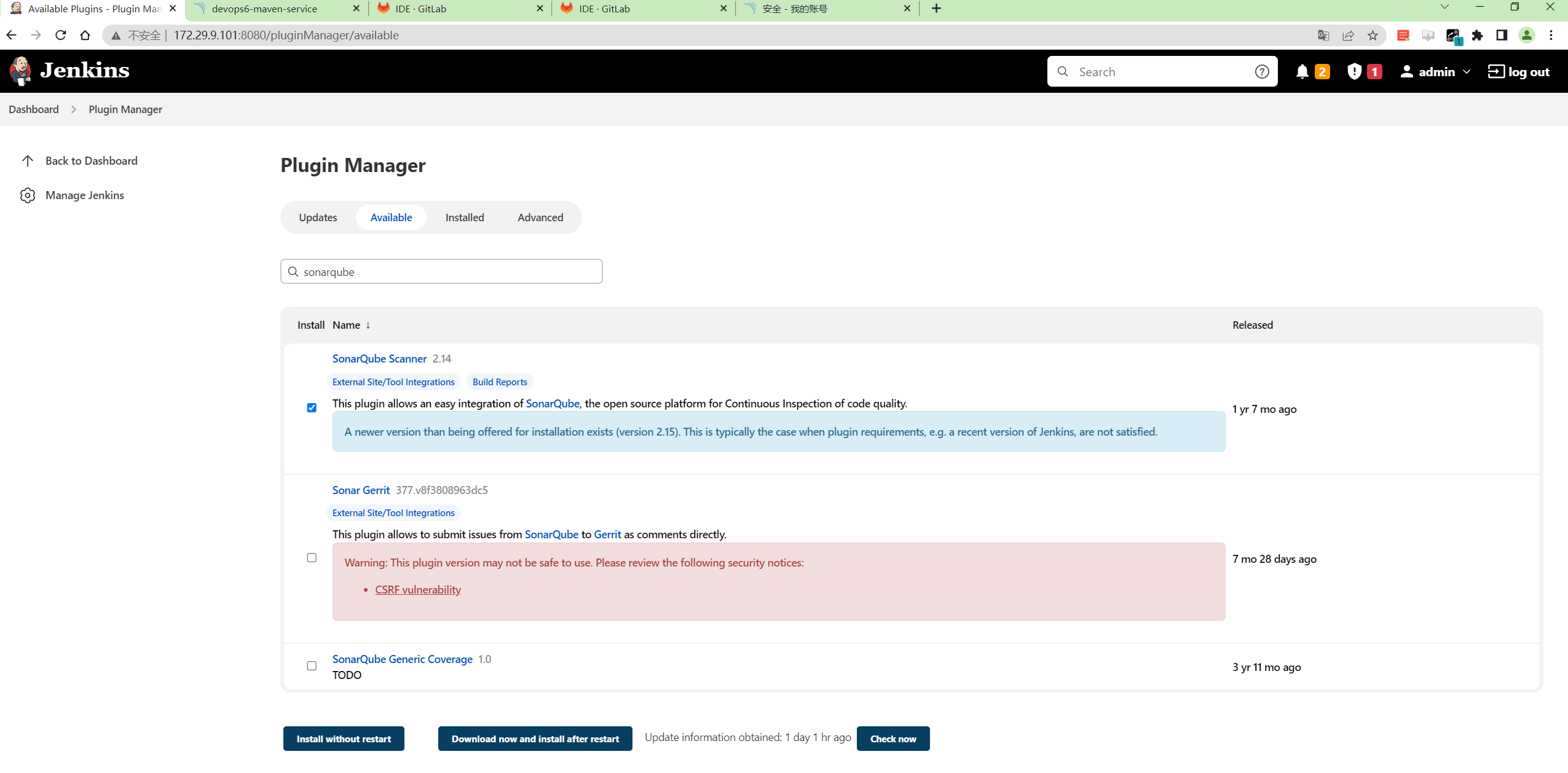The height and width of the screenshot is (773, 1568).
Task: Click the Gerrit link in description
Action: pos(607,535)
